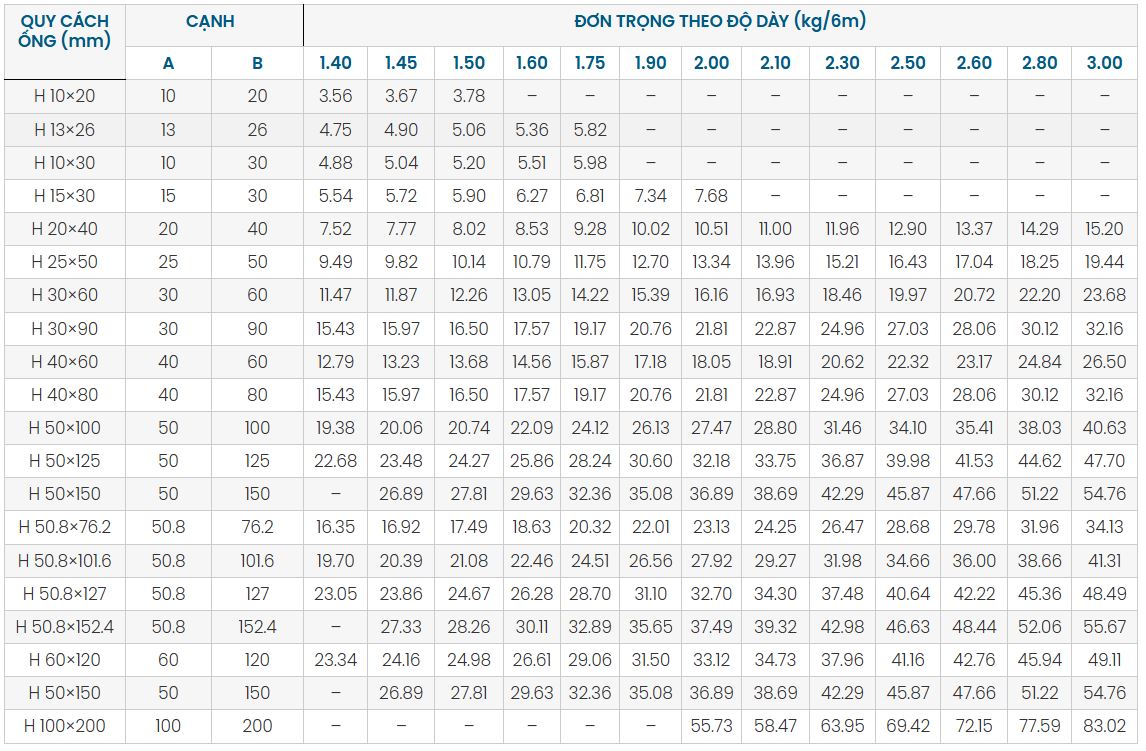Select the "H 13×26" row label
Image resolution: width=1146 pixels, height=751 pixels.
pos(64,130)
